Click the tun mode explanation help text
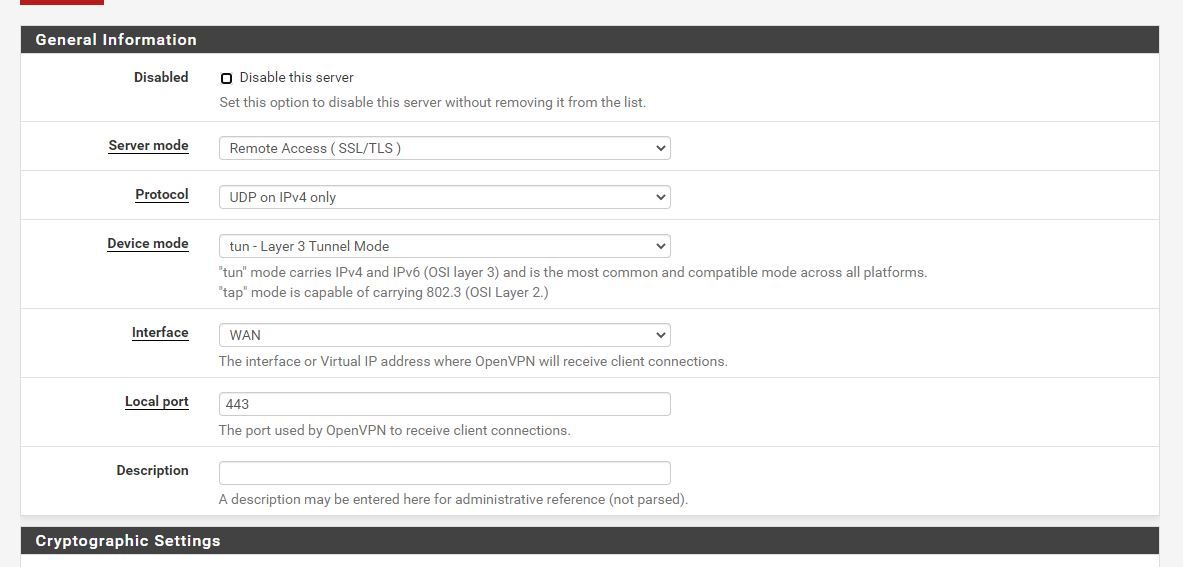This screenshot has width=1183, height=567. (x=572, y=272)
